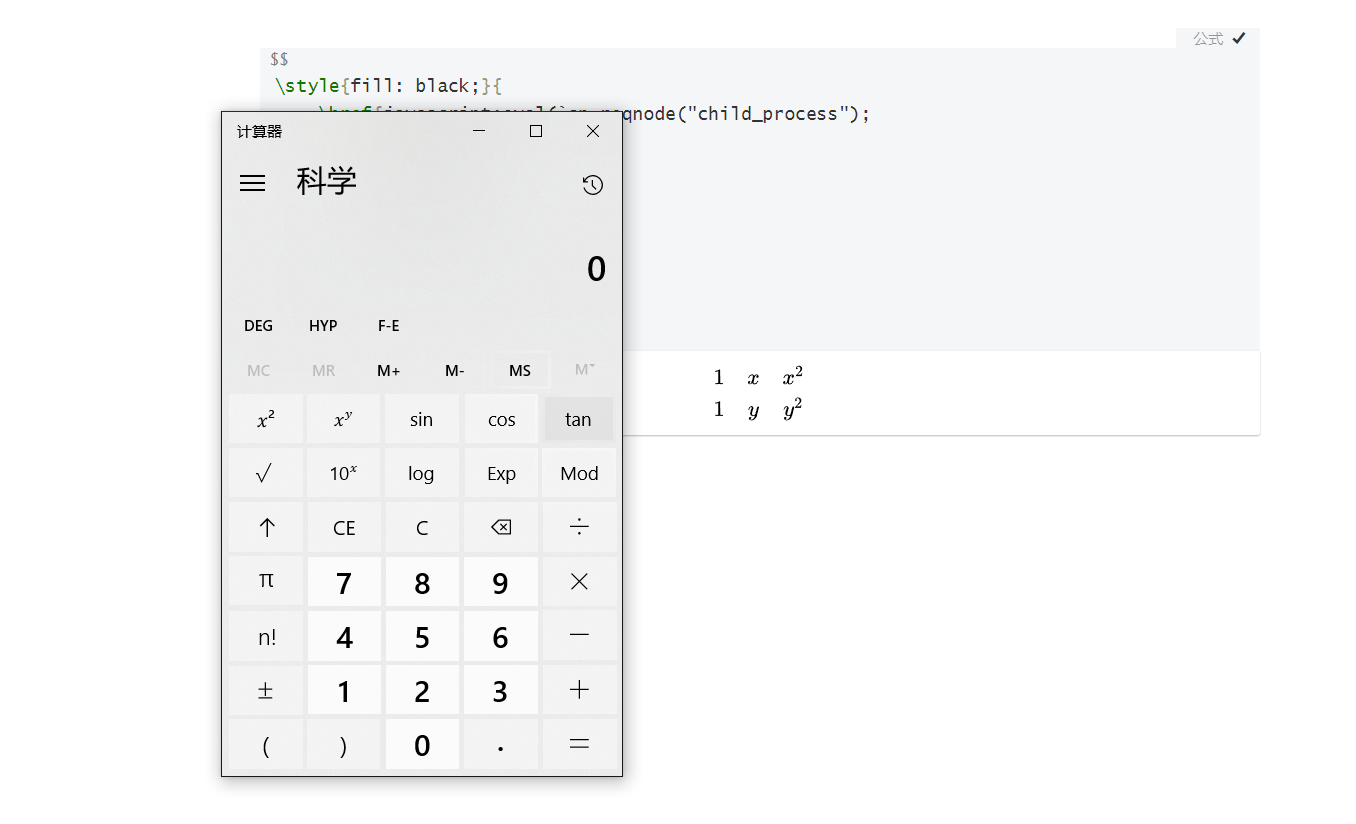The height and width of the screenshot is (824, 1356).
Task: Click the factorial n! key
Action: (265, 636)
